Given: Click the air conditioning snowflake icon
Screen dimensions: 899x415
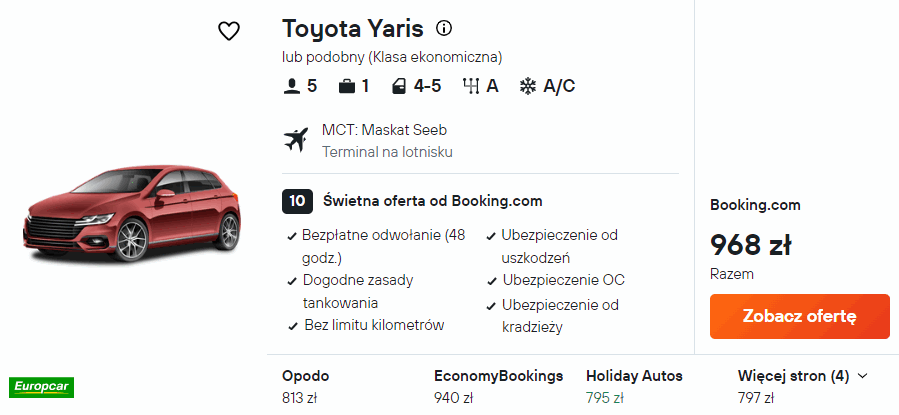Looking at the screenshot, I should click(527, 86).
